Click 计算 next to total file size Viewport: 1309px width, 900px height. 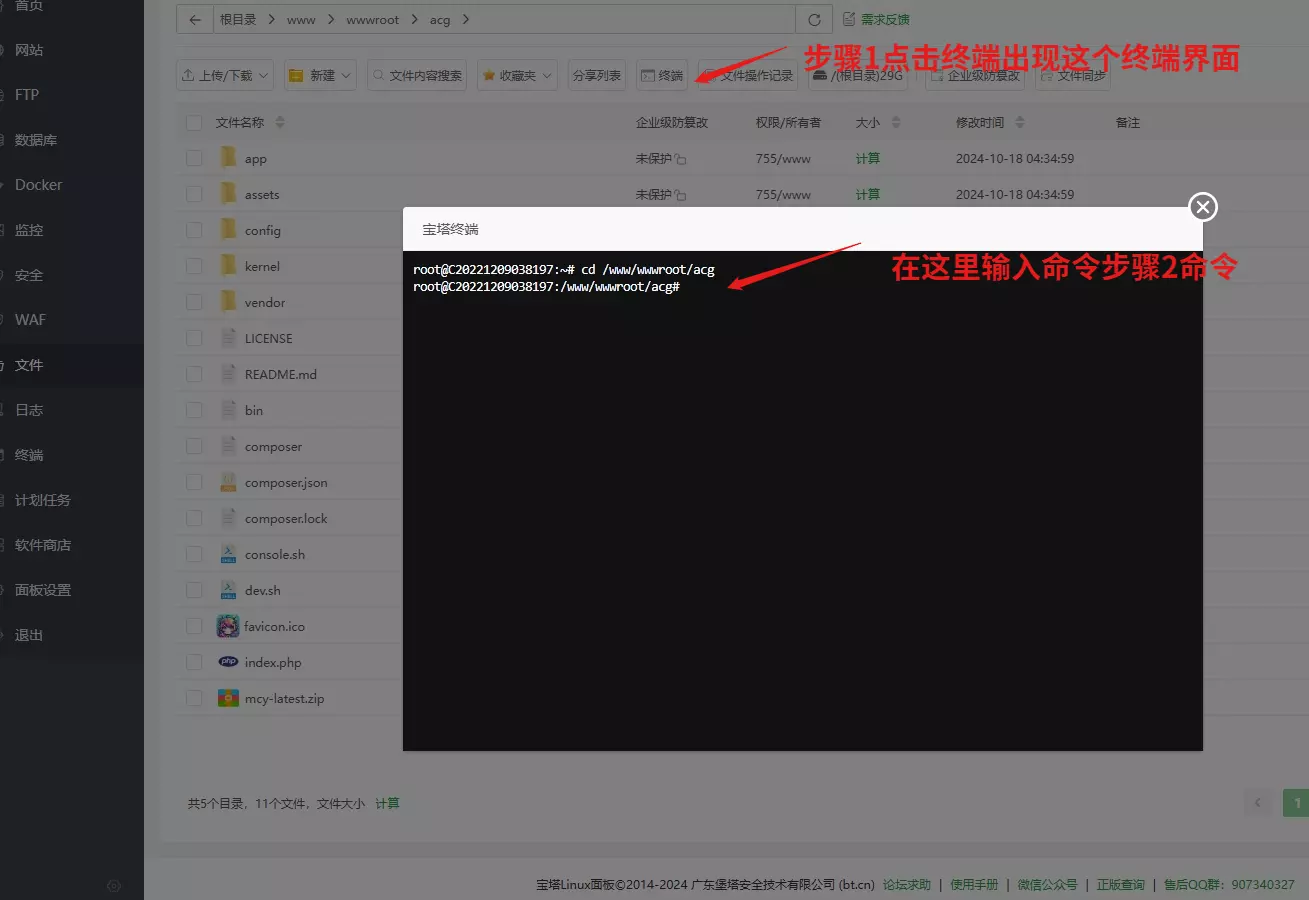[387, 803]
